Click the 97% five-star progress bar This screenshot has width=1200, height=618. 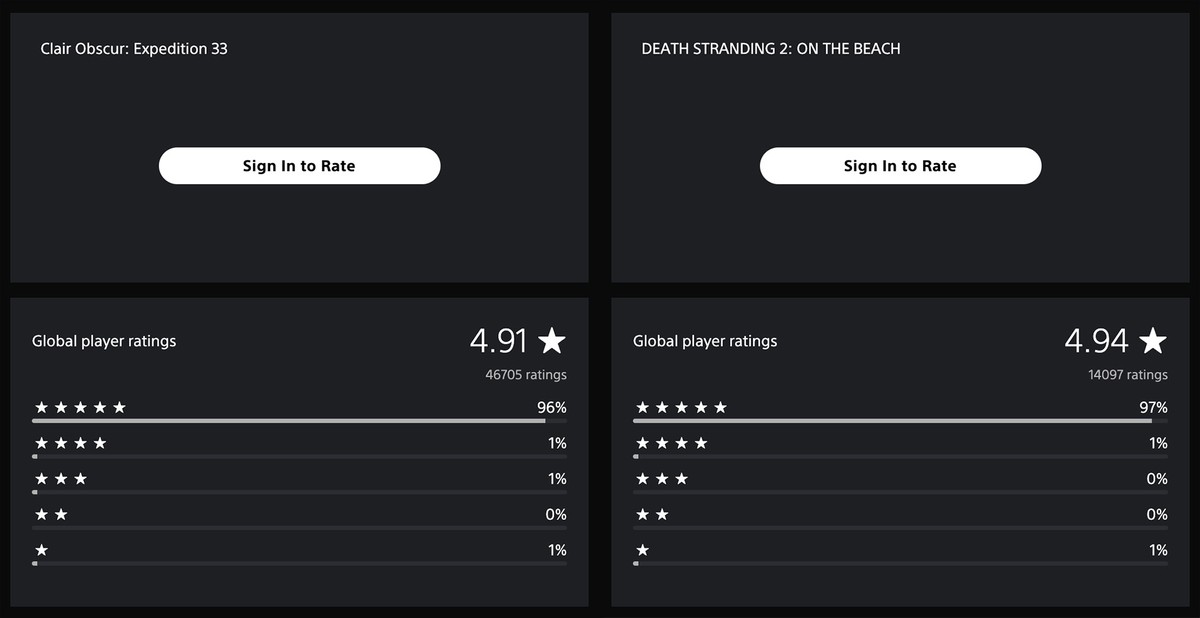pos(900,421)
